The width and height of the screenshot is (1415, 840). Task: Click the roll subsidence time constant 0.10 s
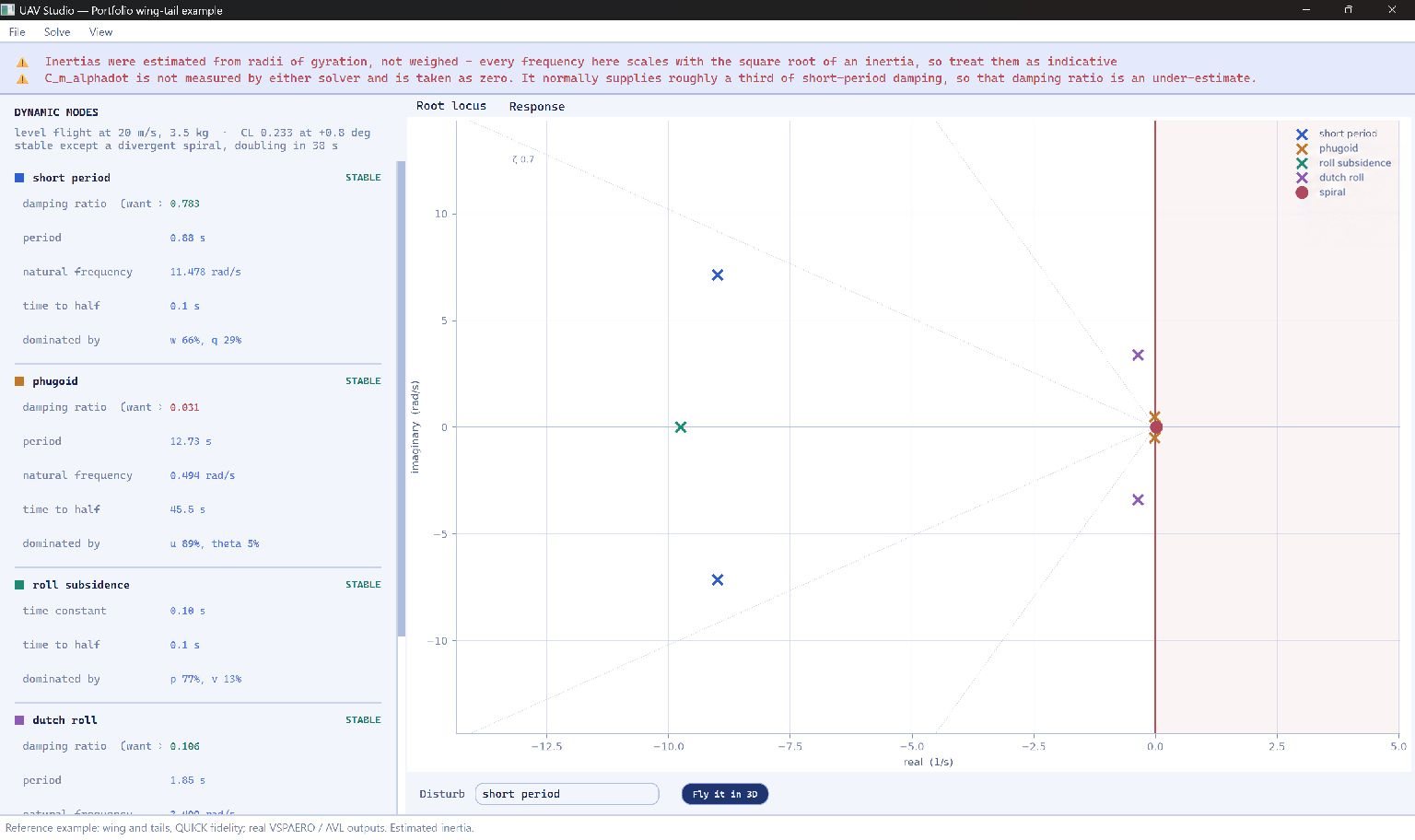(x=187, y=611)
